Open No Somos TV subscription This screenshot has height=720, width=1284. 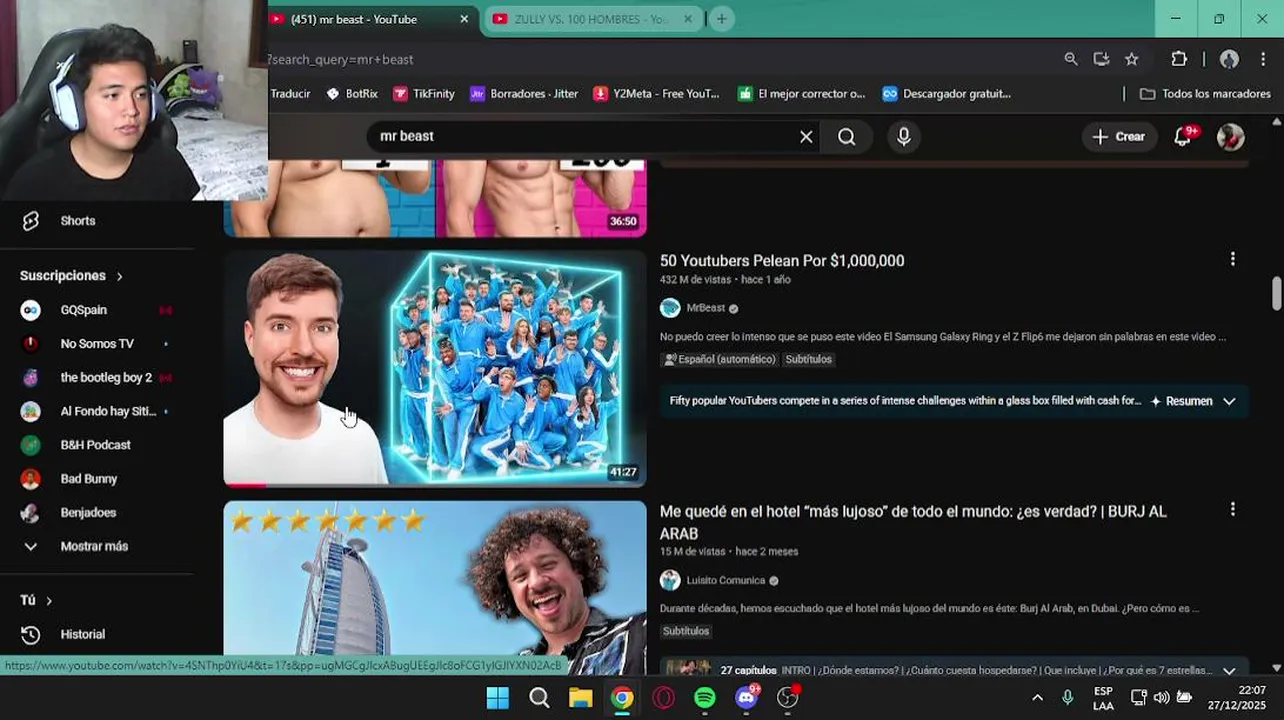98,344
